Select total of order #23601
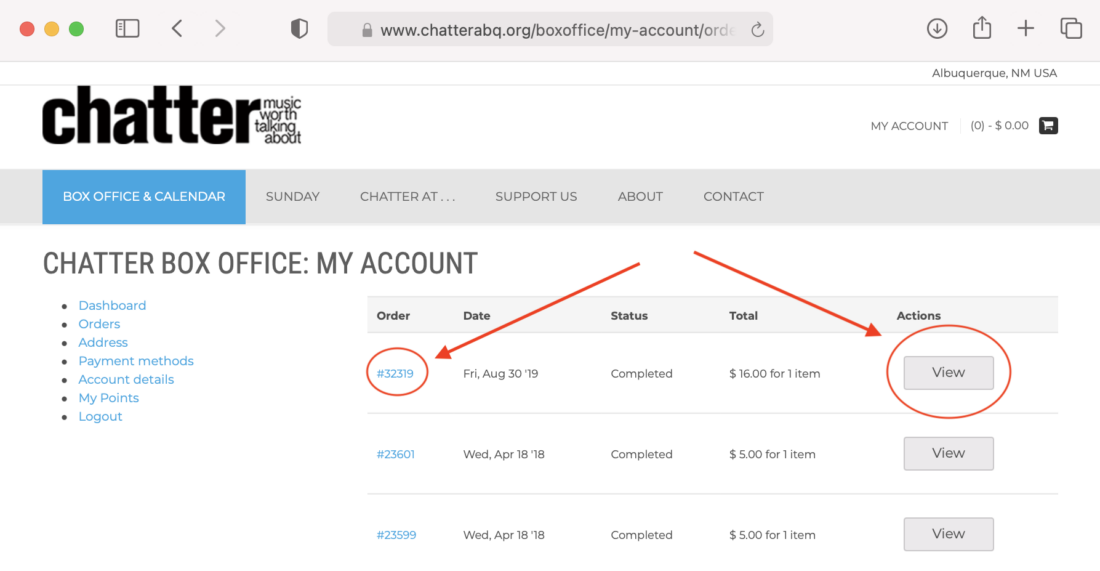Image resolution: width=1100 pixels, height=571 pixels. tap(772, 455)
